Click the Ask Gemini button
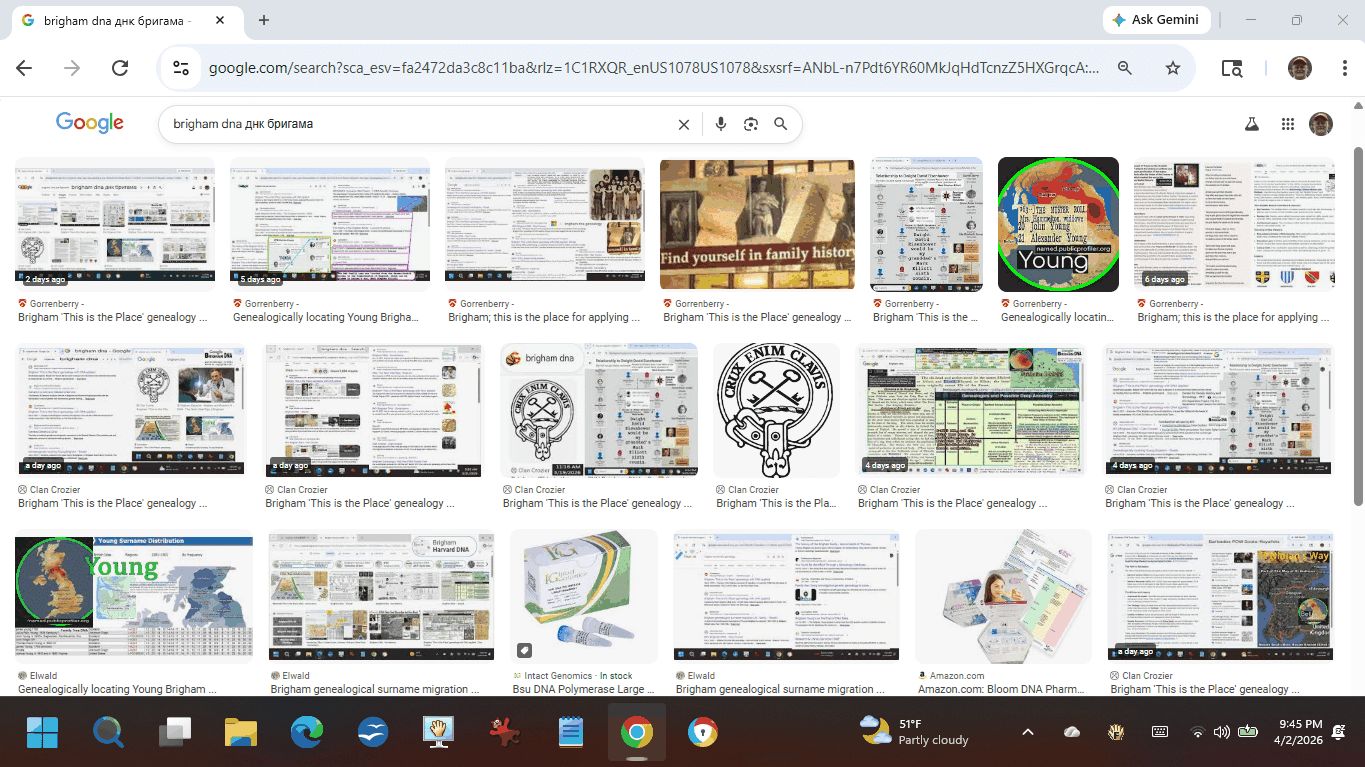 coord(1157,20)
